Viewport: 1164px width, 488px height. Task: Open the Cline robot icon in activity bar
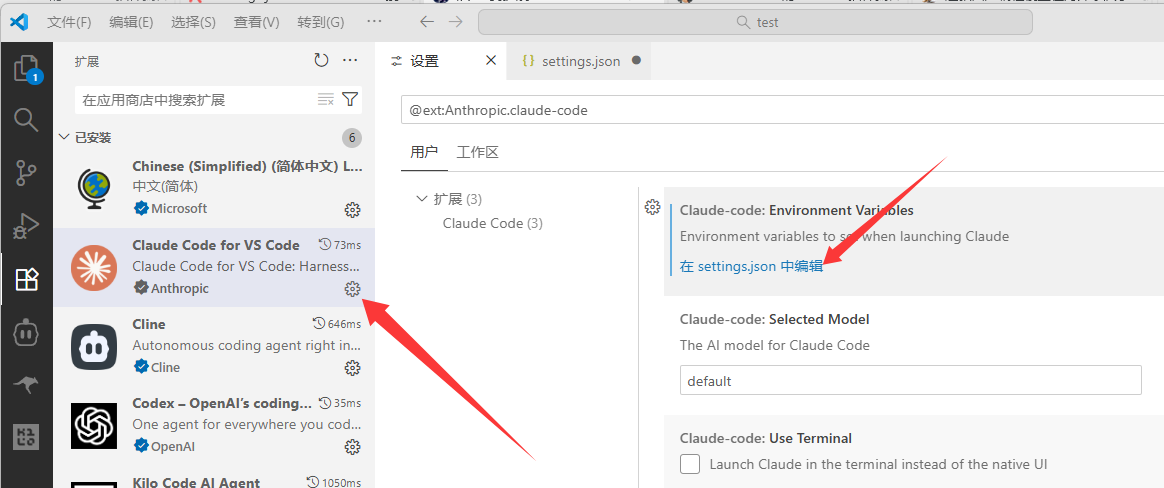tap(27, 334)
